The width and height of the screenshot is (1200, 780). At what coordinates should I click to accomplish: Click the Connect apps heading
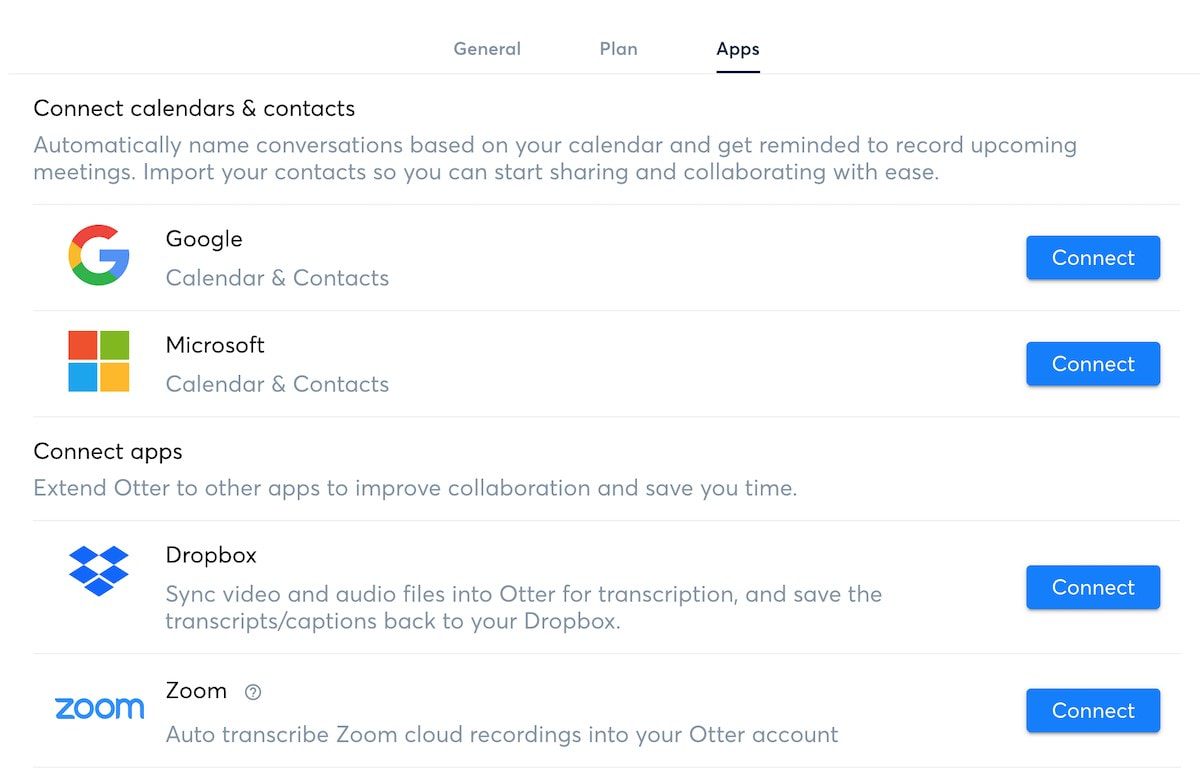click(x=108, y=451)
